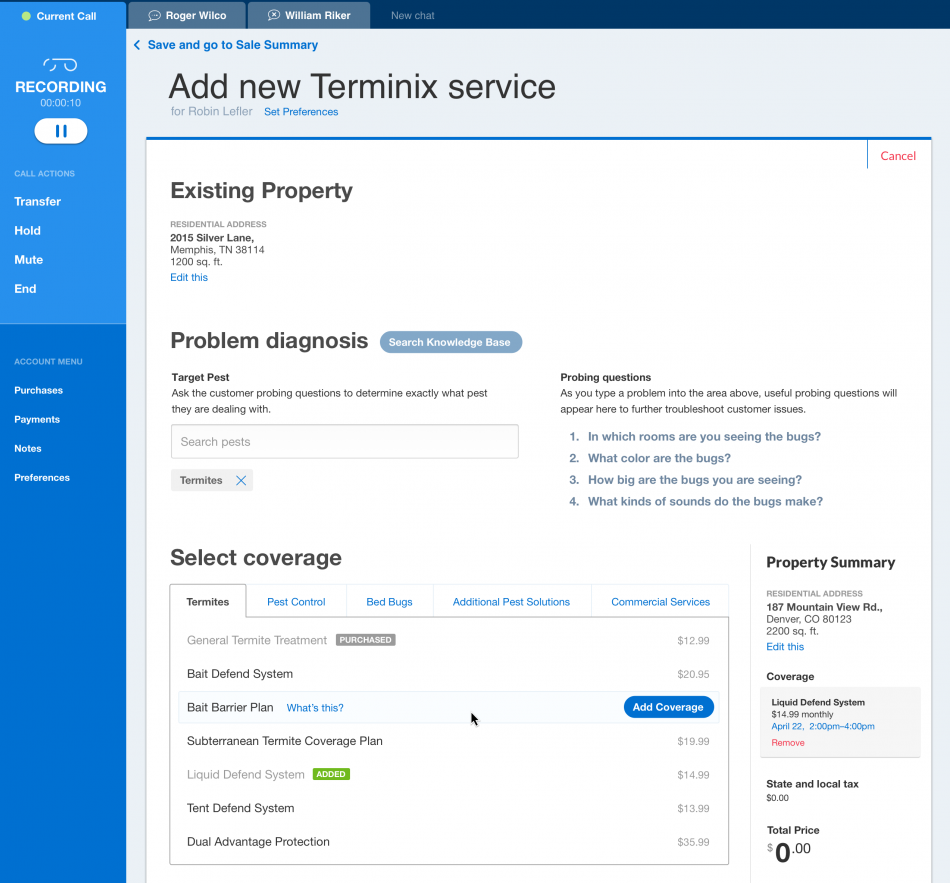This screenshot has width=950, height=883.
Task: Click the $35.99 price
Action: (693, 842)
